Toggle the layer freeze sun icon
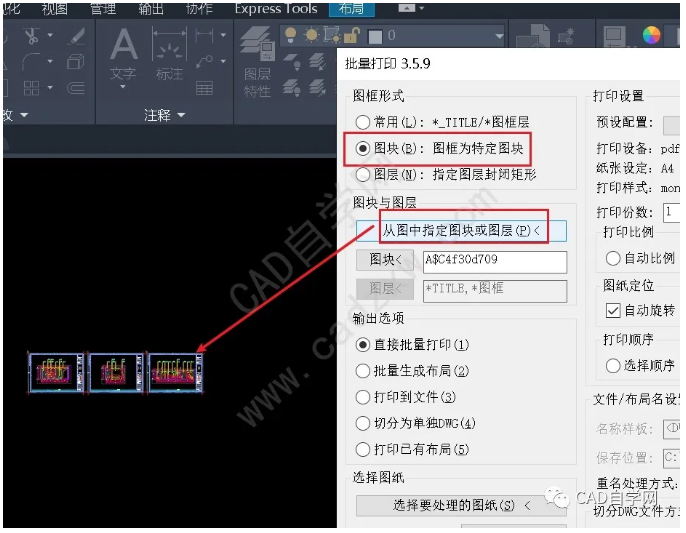 [x=312, y=35]
